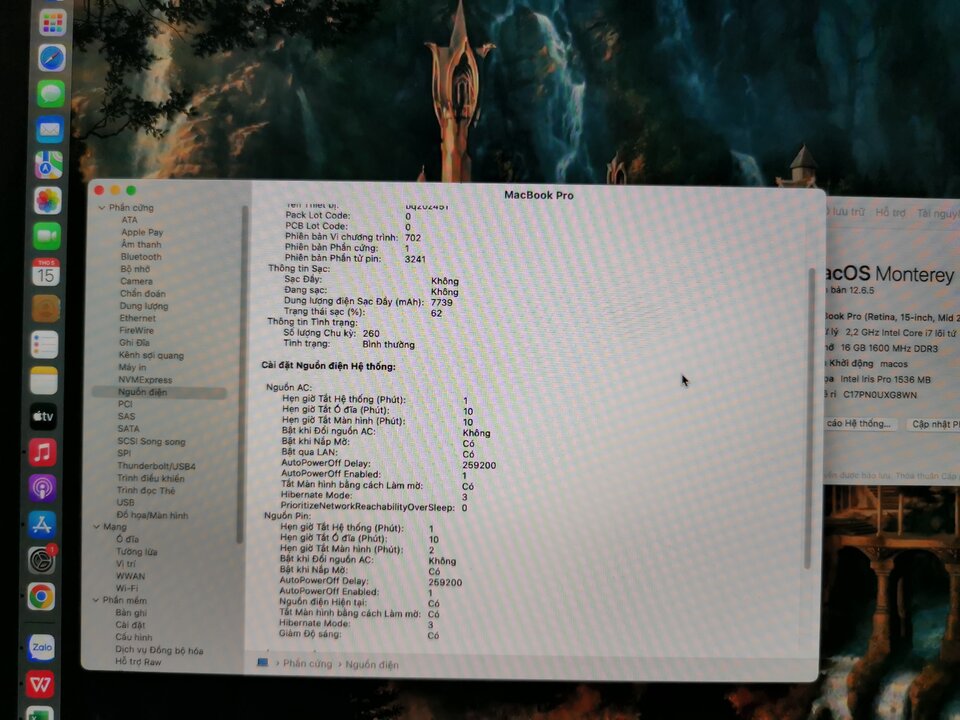Select Wi-Fi under Mạng
The height and width of the screenshot is (720, 960).
(x=127, y=588)
